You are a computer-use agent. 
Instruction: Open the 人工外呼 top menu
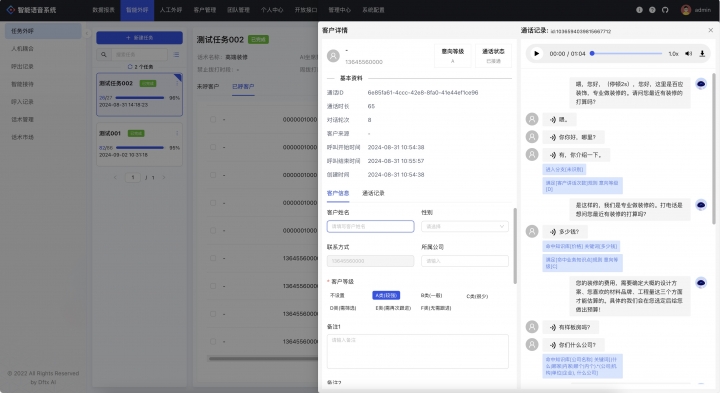[x=171, y=10]
